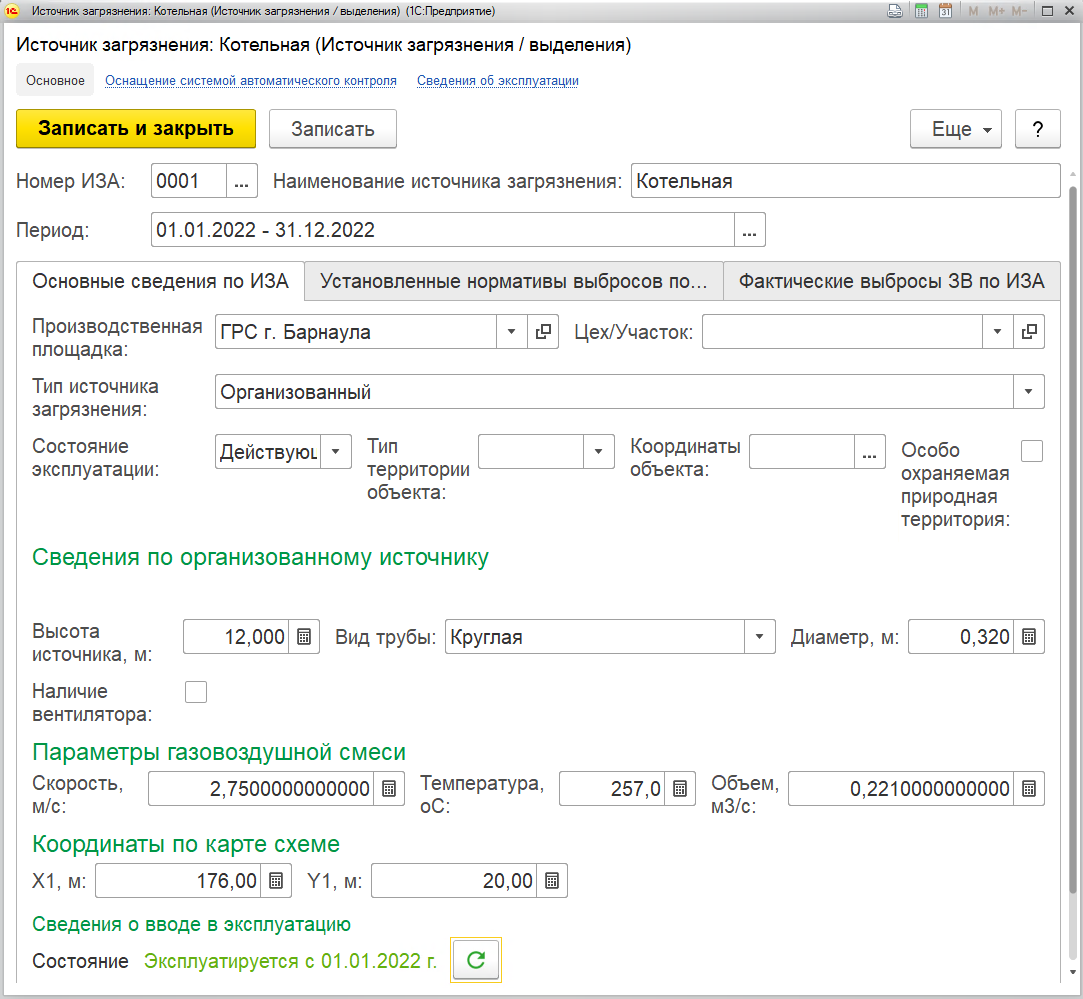
Task: Click the M memory button in title bar
Action: click(x=973, y=11)
